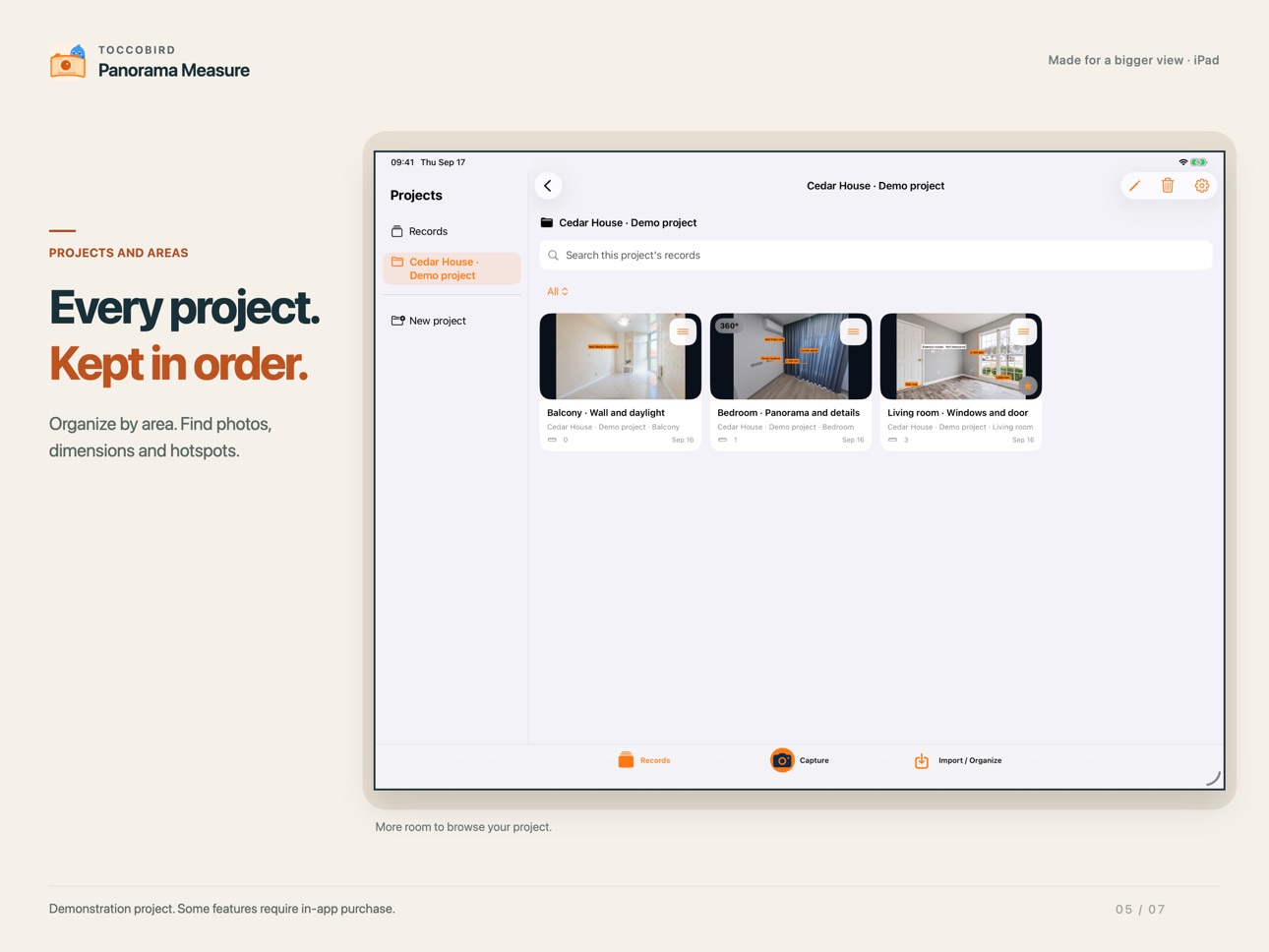Tap the magnifier icon in search bar
Screen dimensions: 1269x952
[554, 256]
